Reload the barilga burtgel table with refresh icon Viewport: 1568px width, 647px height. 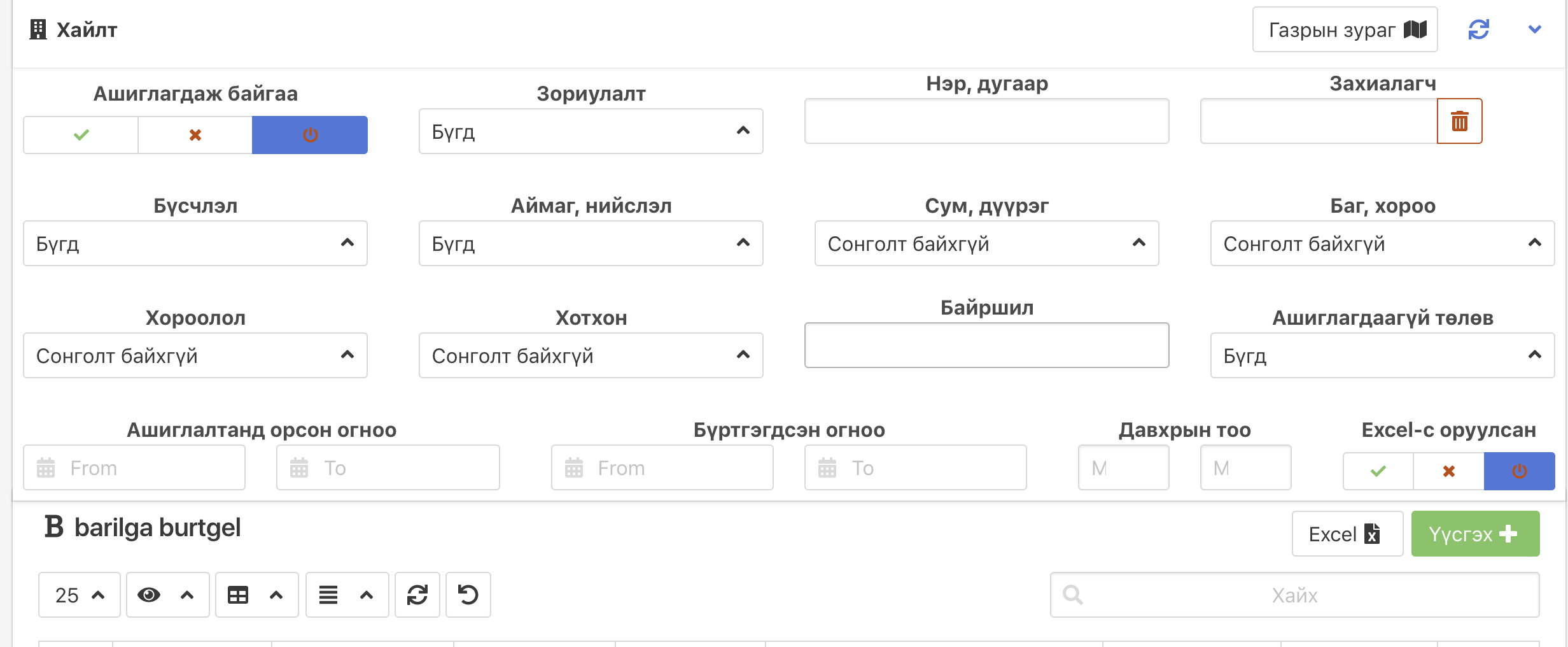[x=417, y=595]
